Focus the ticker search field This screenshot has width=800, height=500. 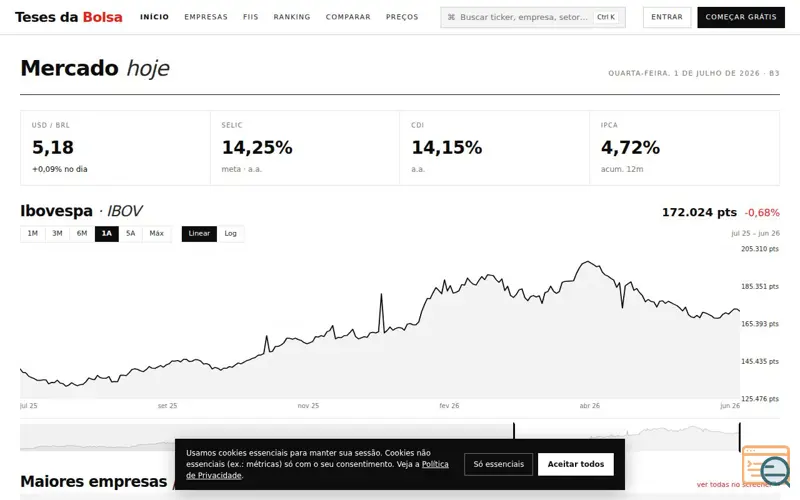tap(533, 17)
